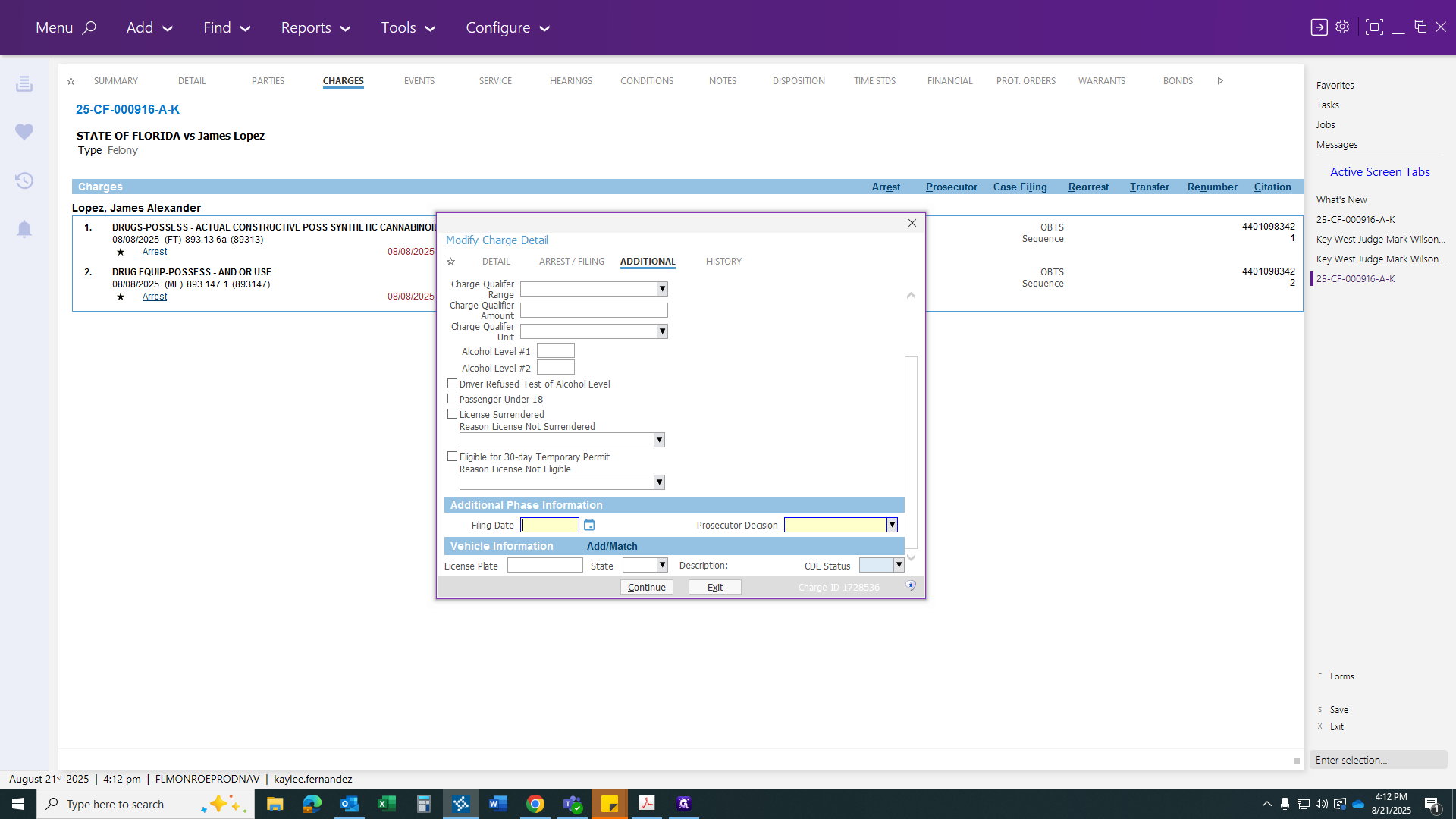
Task: Switch to the HISTORY tab in dialog
Action: coord(723,262)
